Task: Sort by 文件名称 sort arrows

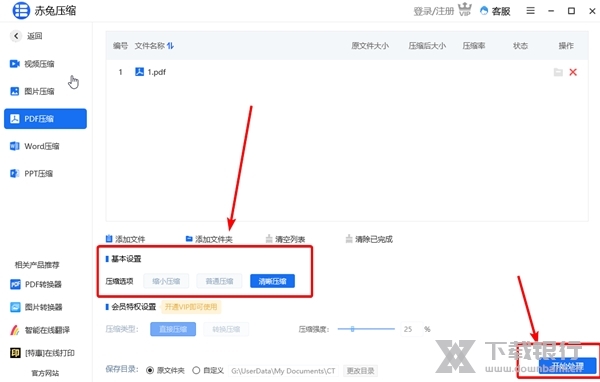Action: tap(170, 46)
